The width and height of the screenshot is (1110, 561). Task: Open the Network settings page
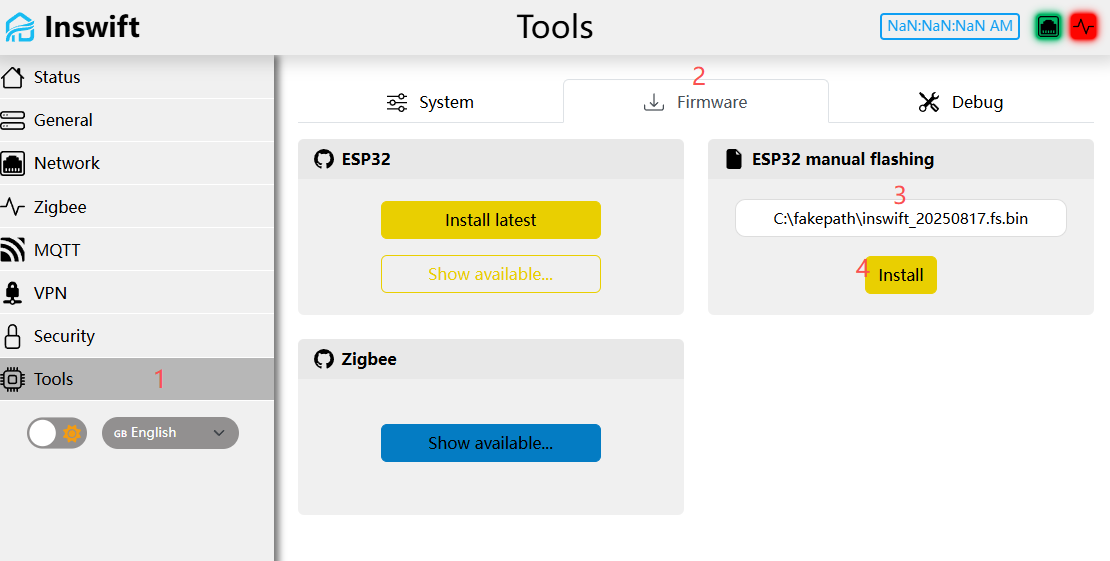[x=137, y=163]
